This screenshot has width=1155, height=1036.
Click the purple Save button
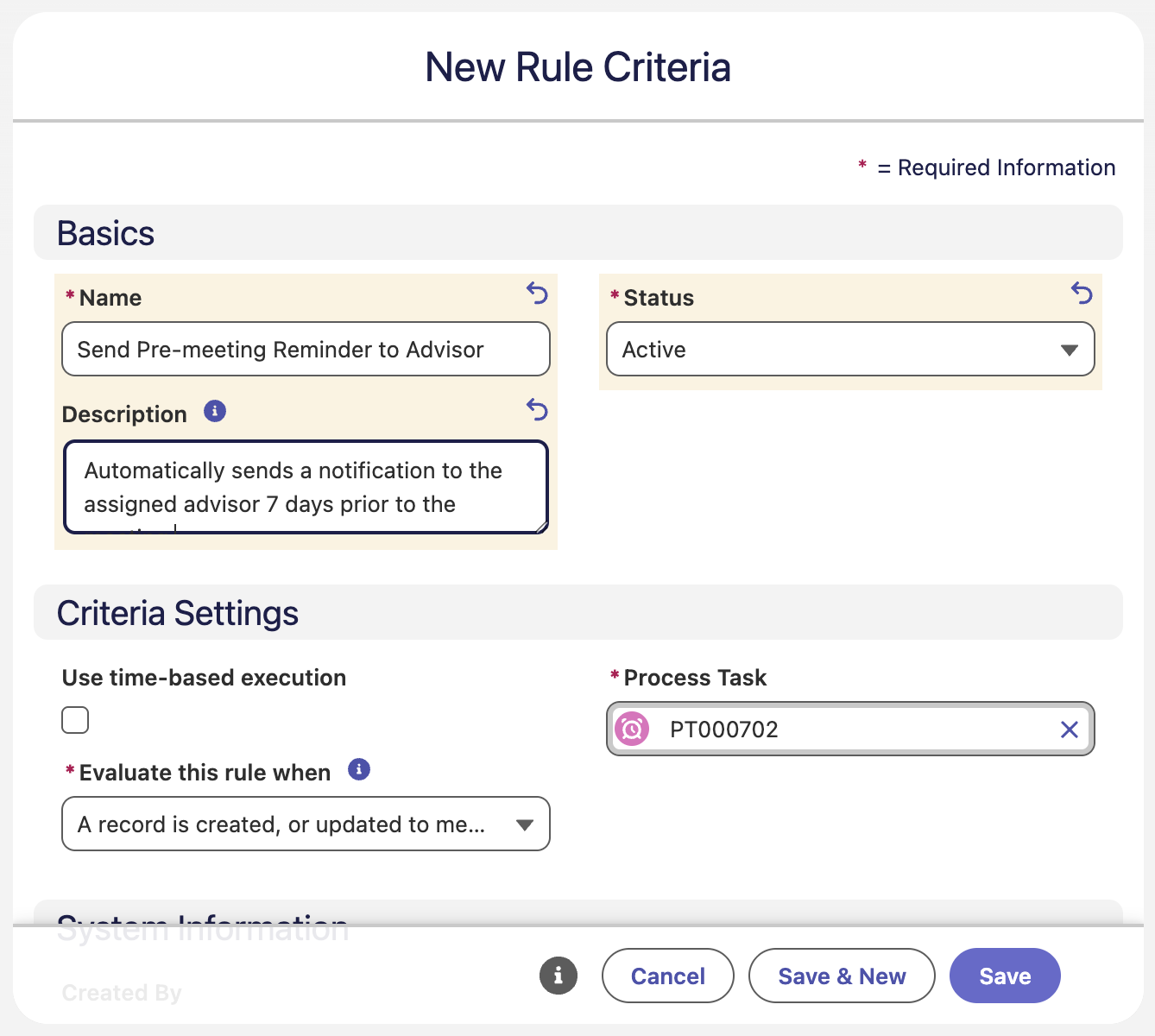pyautogui.click(x=1005, y=976)
